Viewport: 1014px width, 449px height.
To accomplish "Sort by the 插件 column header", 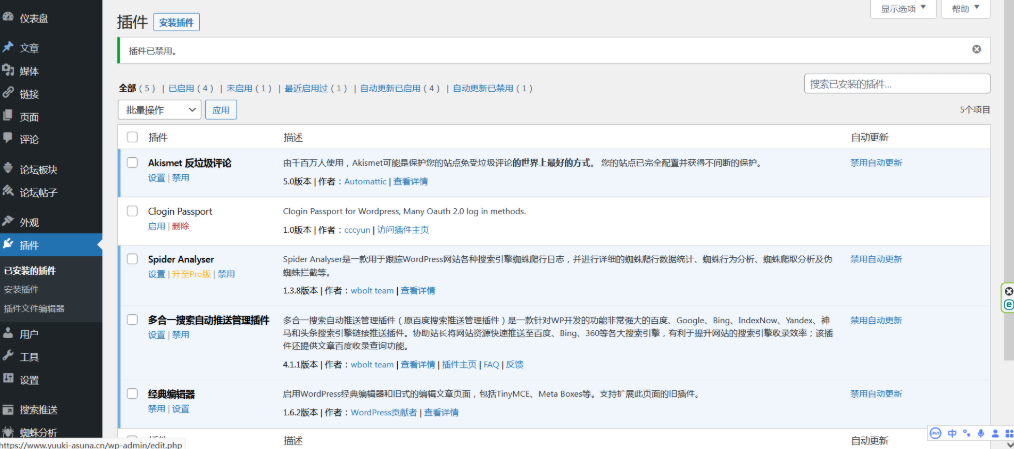I will [x=158, y=138].
